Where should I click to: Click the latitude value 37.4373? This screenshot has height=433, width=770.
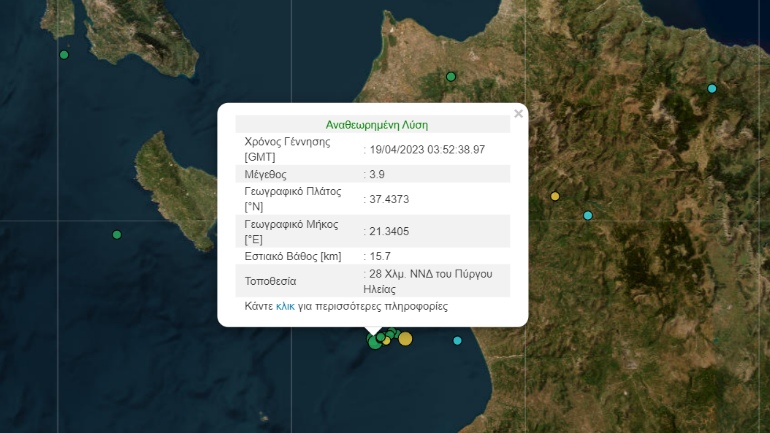tap(389, 199)
